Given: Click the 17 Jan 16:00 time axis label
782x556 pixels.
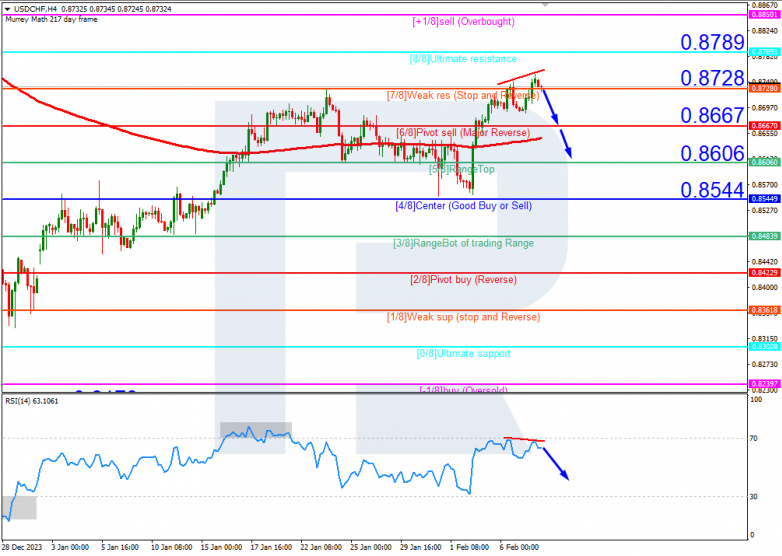Looking at the screenshot, I should point(271,547).
